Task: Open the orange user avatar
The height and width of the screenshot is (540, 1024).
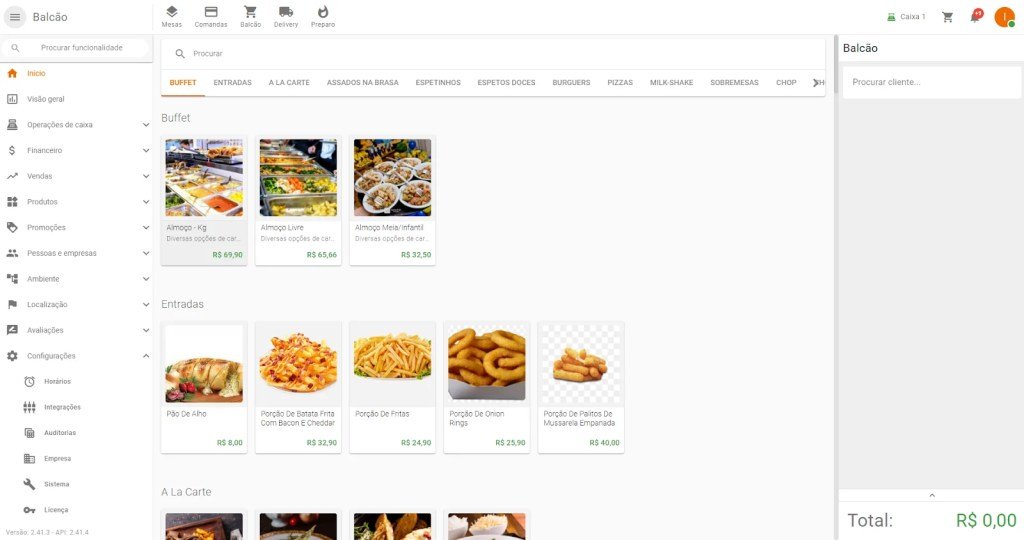Action: point(1004,17)
